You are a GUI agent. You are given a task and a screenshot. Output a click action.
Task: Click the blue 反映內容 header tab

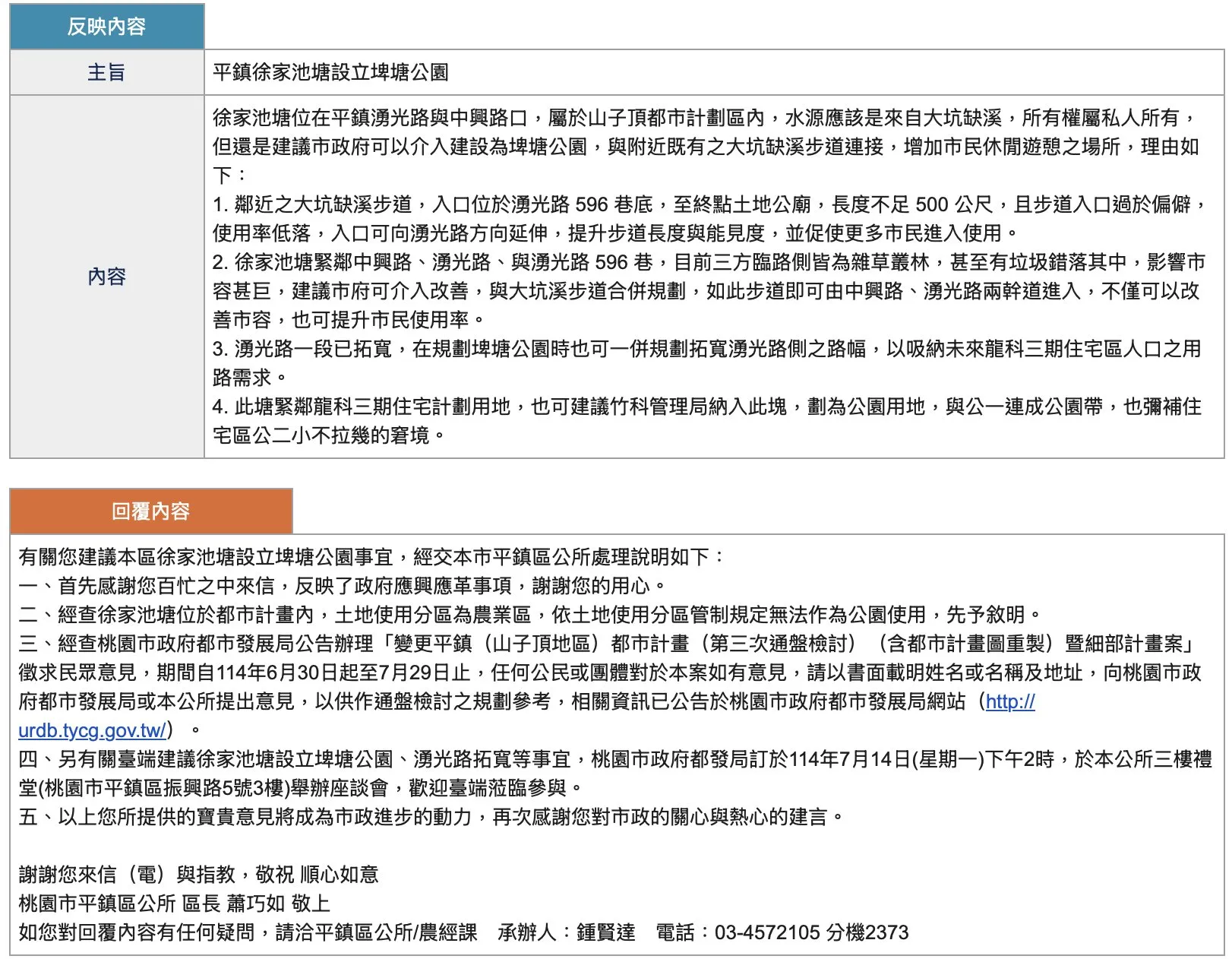coord(106,27)
